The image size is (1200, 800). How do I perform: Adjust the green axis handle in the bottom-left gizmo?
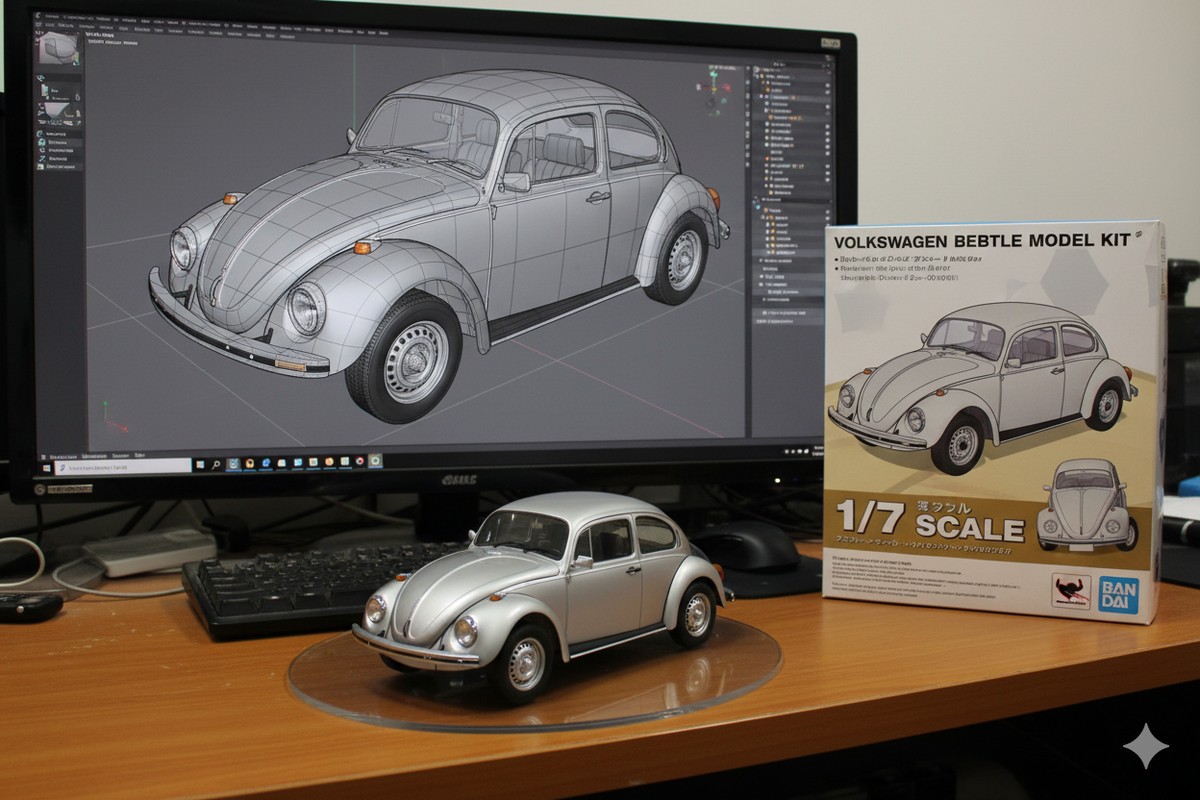[105, 403]
